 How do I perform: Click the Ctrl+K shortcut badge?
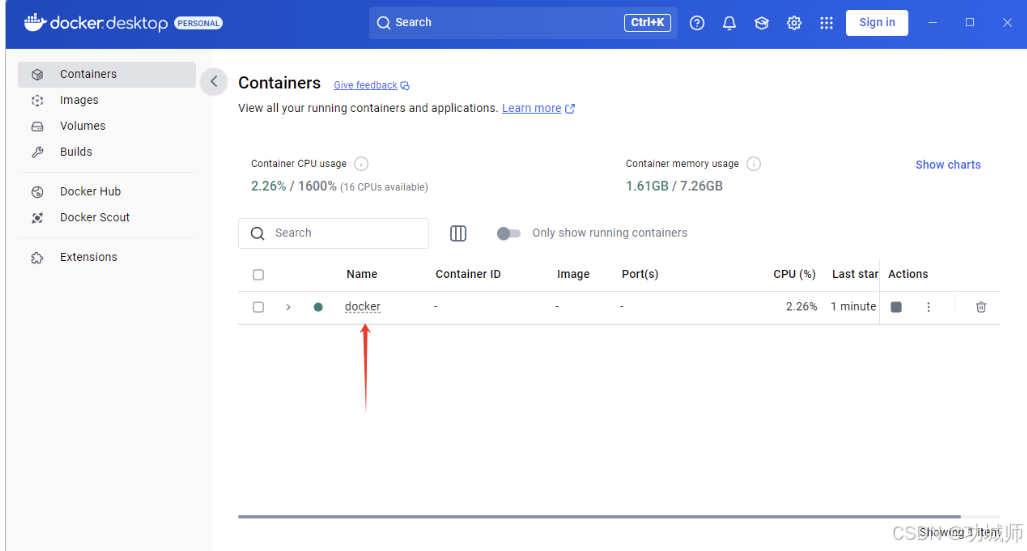pyautogui.click(x=647, y=23)
